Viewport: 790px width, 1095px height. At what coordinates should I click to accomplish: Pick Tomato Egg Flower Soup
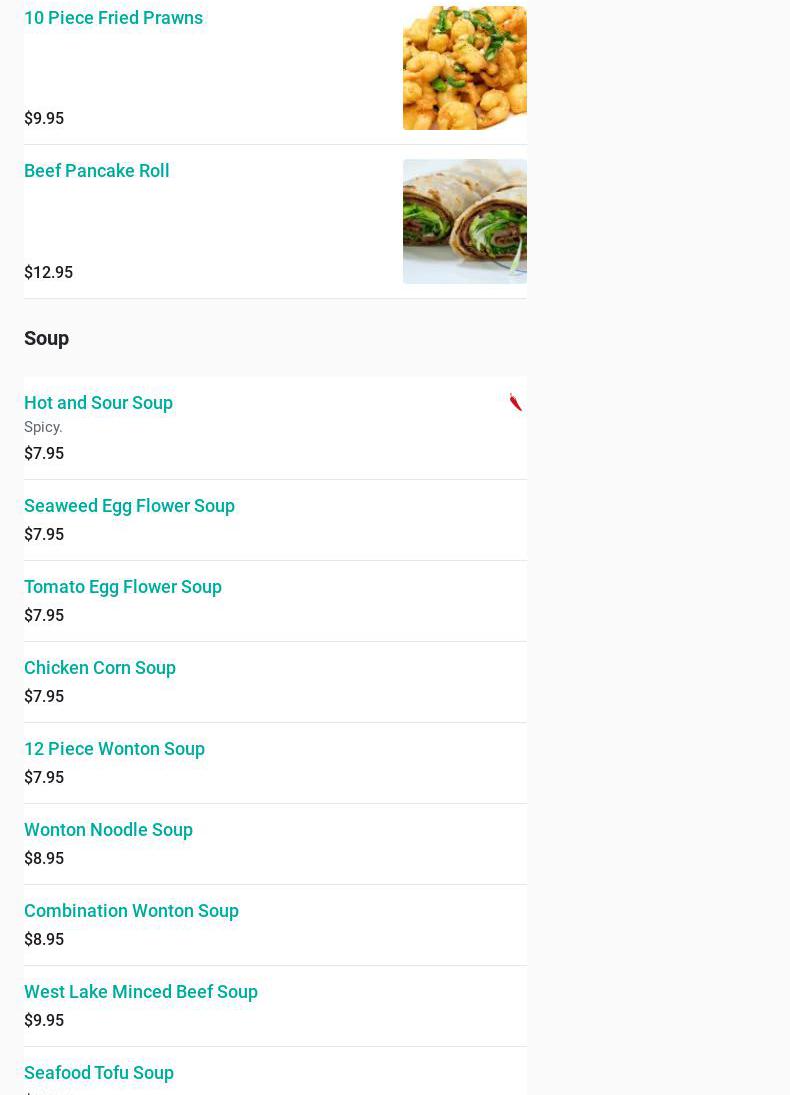click(x=123, y=587)
